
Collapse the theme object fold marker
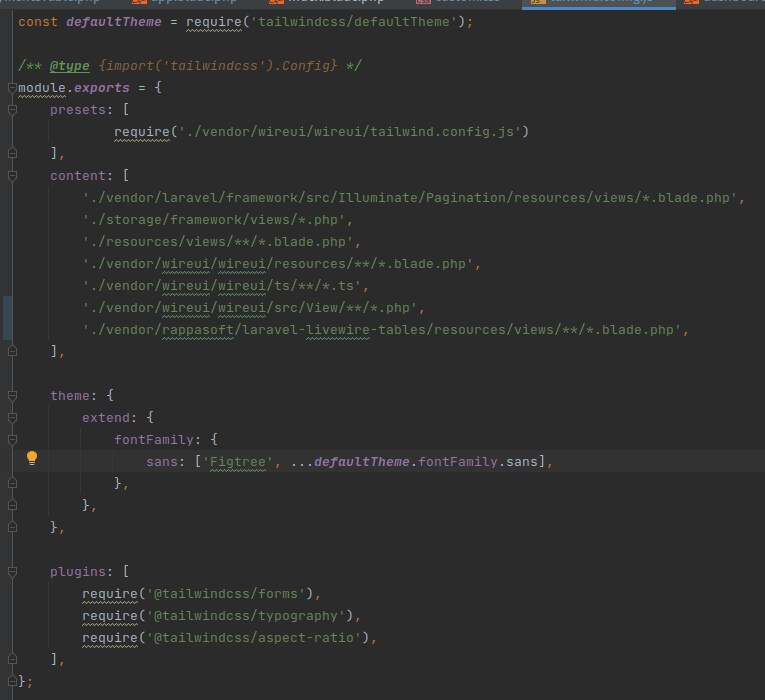[x=13, y=396]
